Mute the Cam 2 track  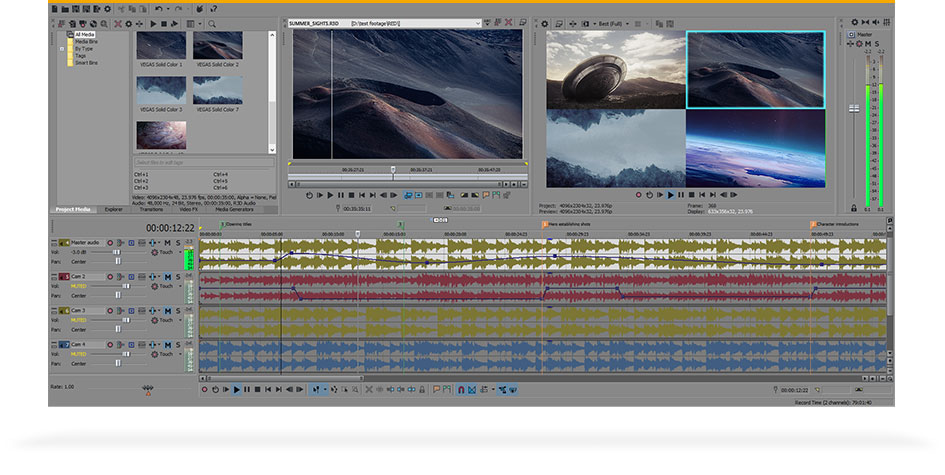click(167, 276)
